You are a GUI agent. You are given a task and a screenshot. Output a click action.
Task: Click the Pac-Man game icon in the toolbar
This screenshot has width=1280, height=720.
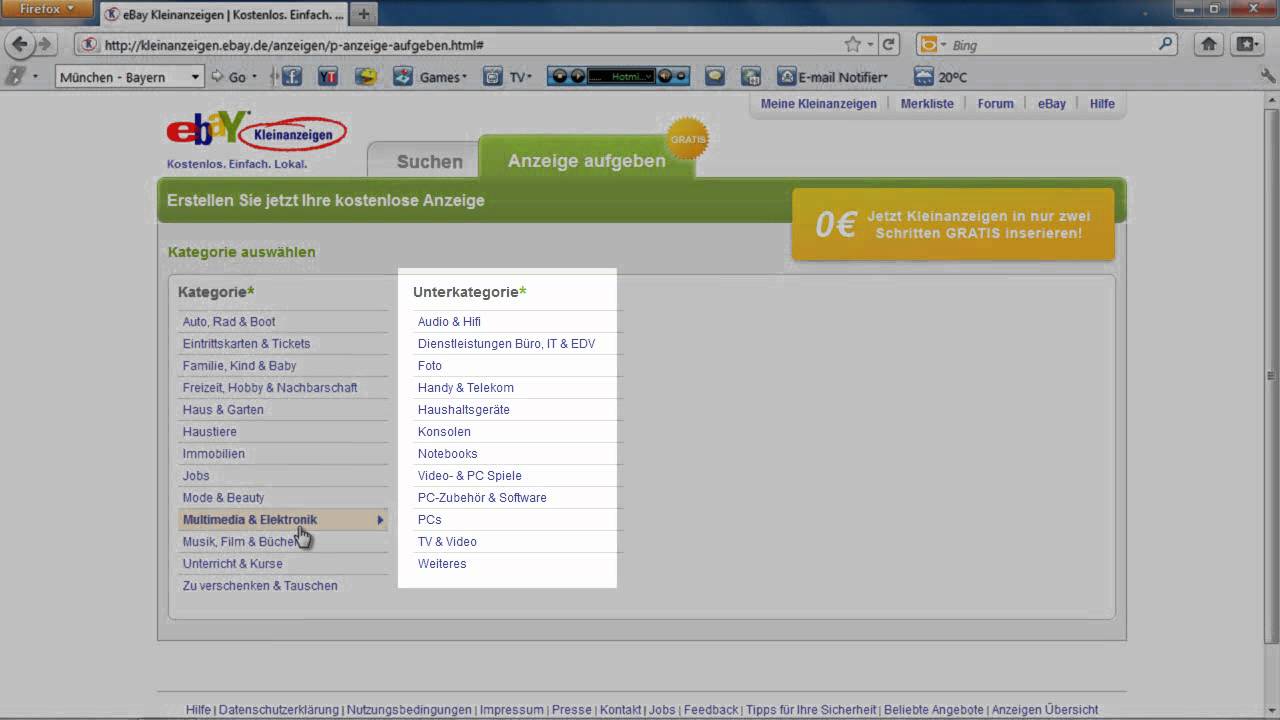[366, 76]
